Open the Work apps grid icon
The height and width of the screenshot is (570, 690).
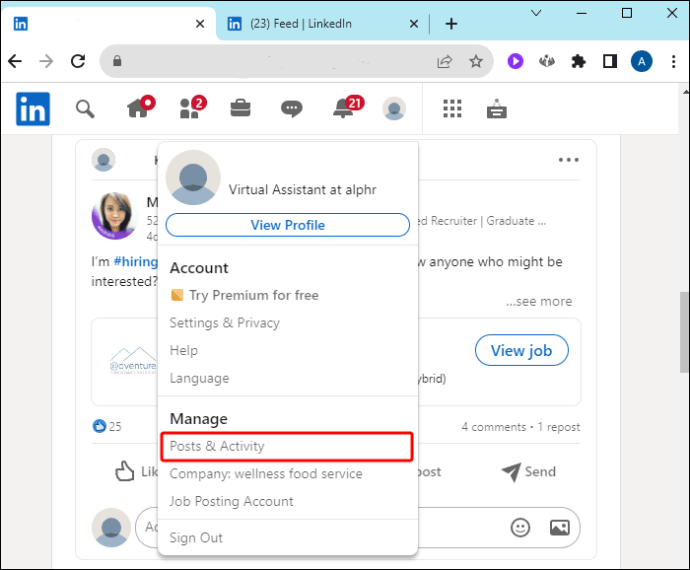(452, 109)
